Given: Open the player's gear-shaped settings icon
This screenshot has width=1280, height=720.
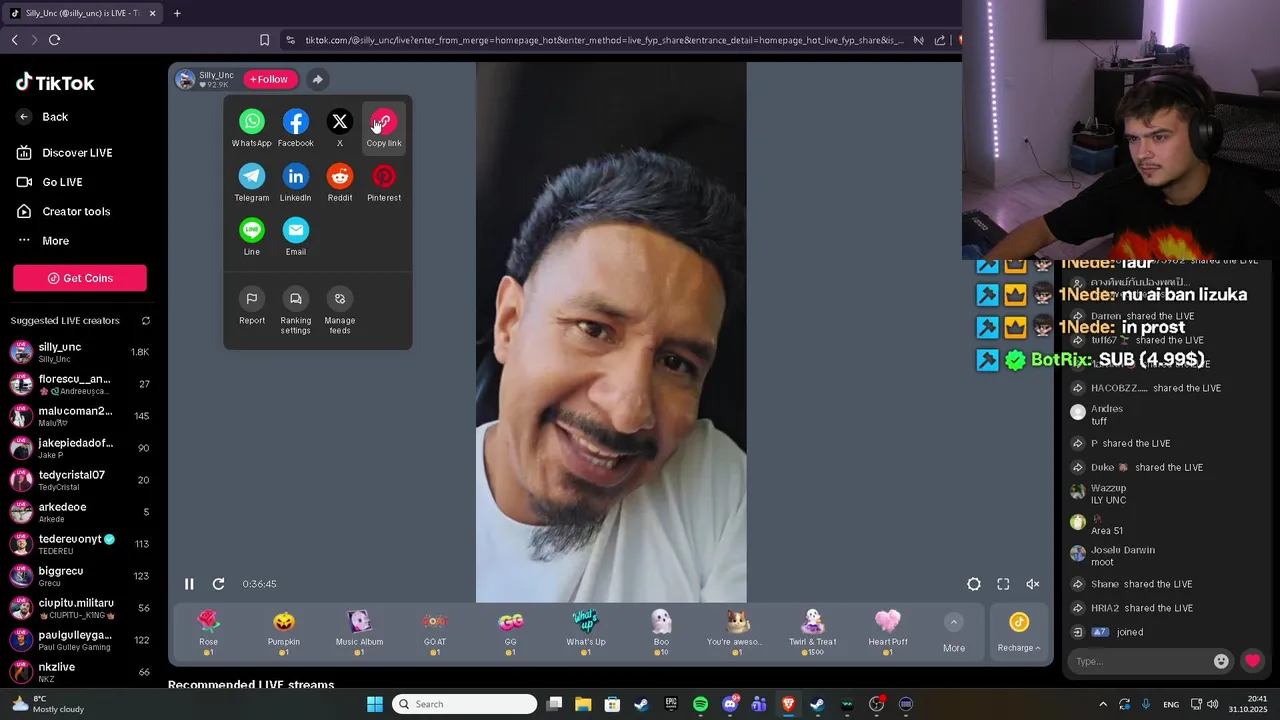Looking at the screenshot, I should point(974,584).
